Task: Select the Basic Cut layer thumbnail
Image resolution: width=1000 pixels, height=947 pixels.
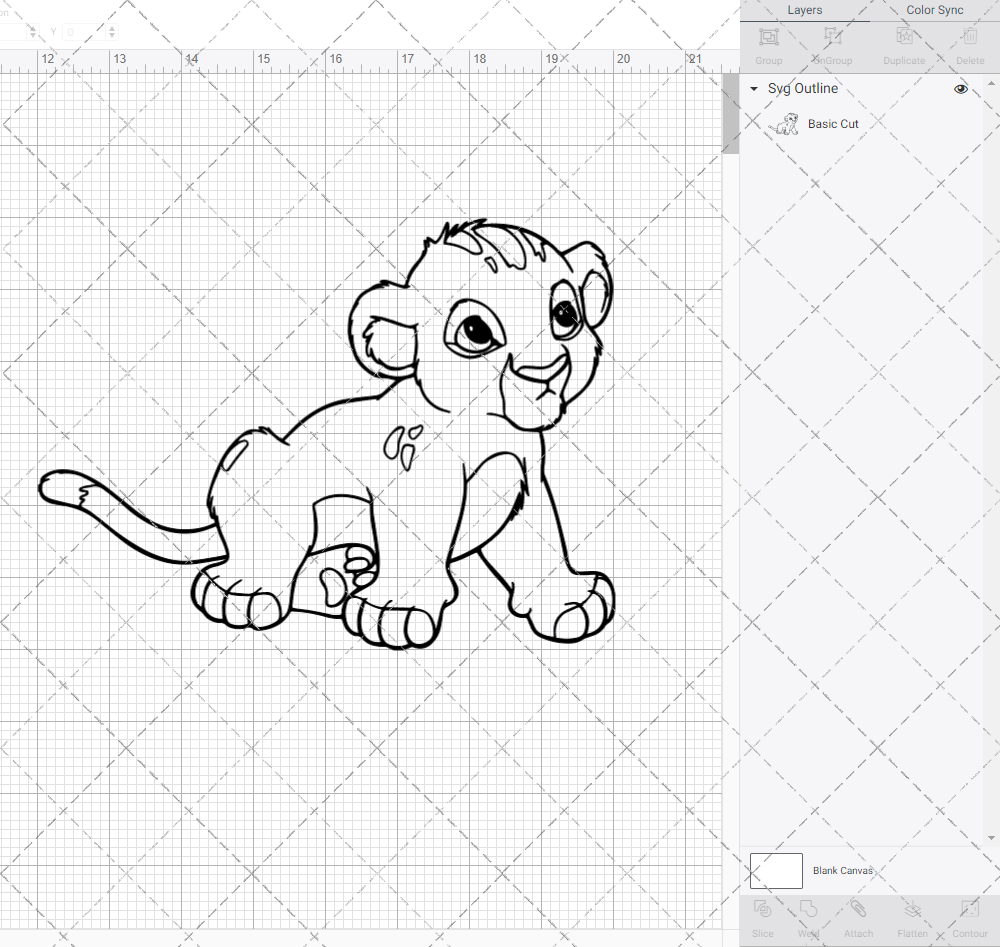Action: [x=783, y=124]
